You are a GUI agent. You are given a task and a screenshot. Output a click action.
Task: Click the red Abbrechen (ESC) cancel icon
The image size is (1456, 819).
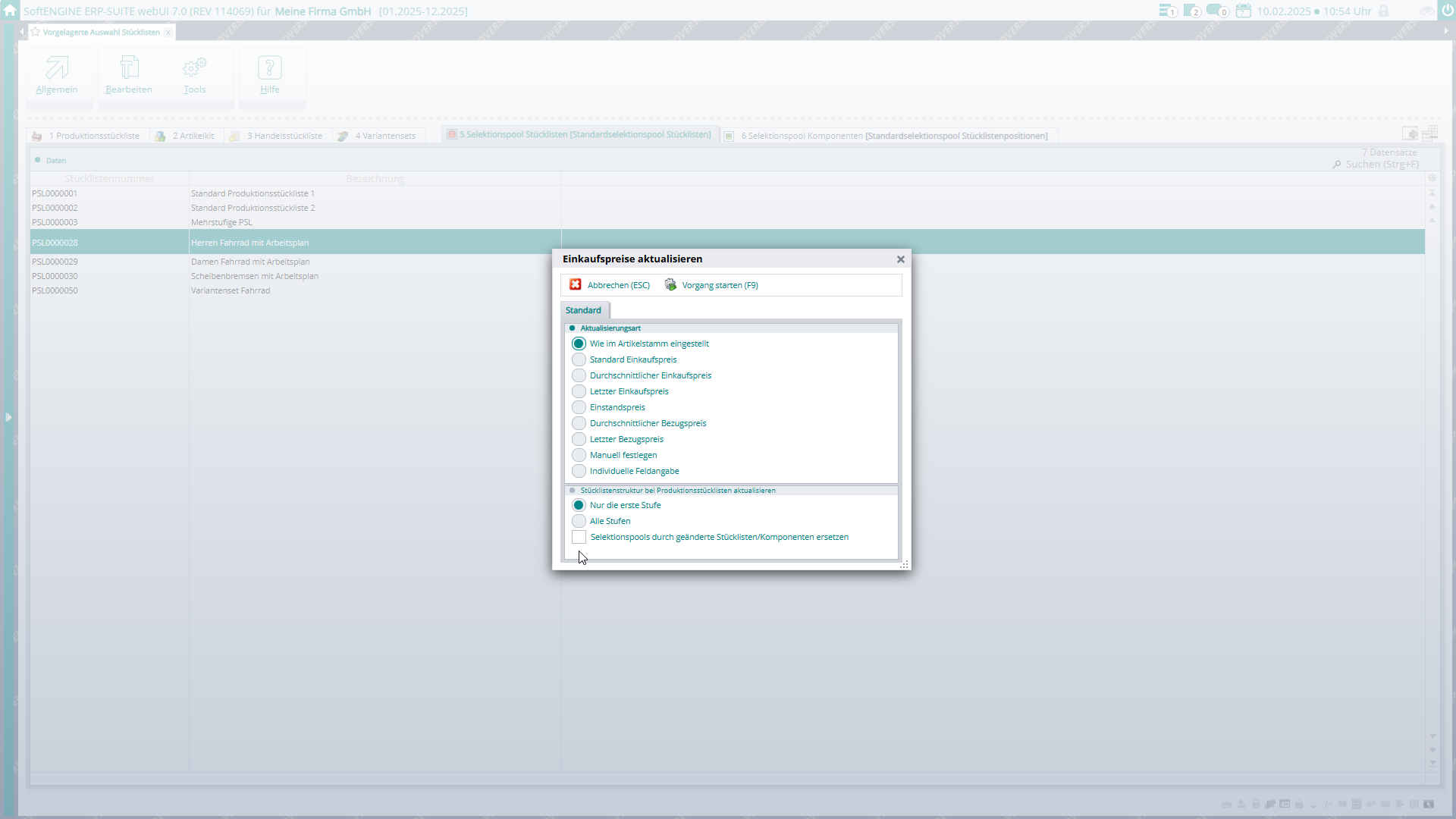pos(576,284)
